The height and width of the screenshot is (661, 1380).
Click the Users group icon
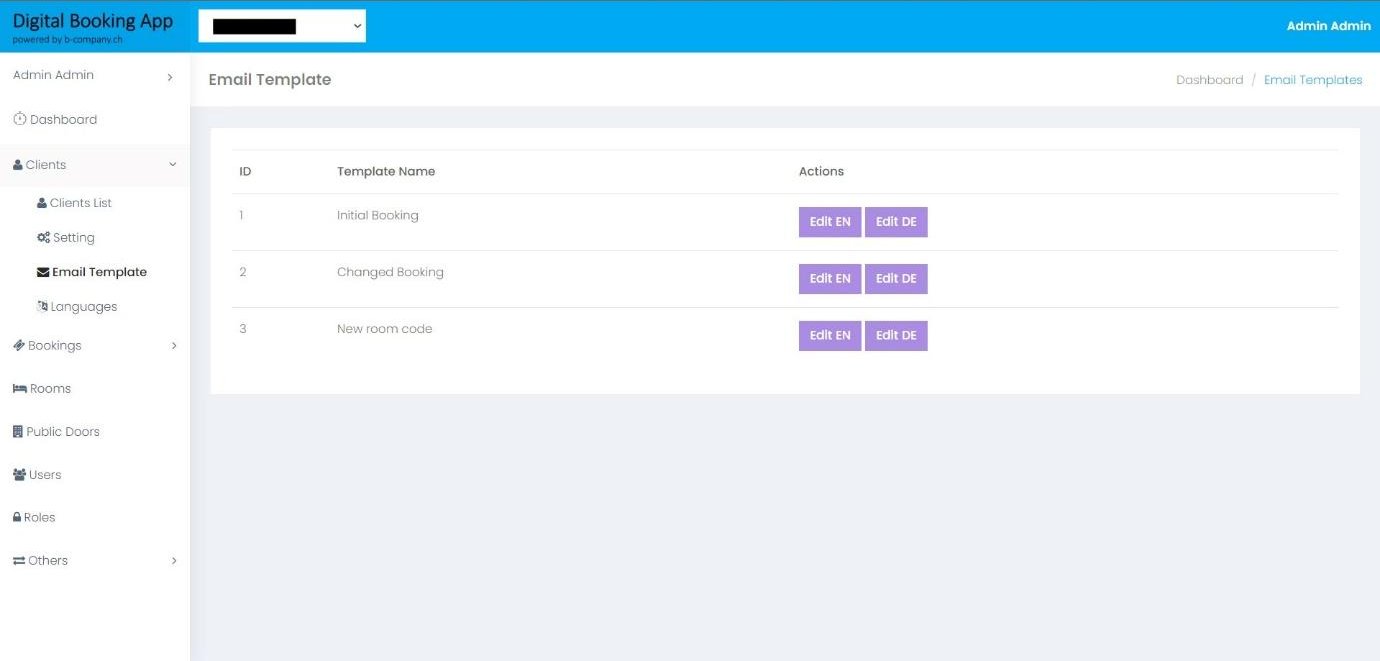click(x=20, y=475)
